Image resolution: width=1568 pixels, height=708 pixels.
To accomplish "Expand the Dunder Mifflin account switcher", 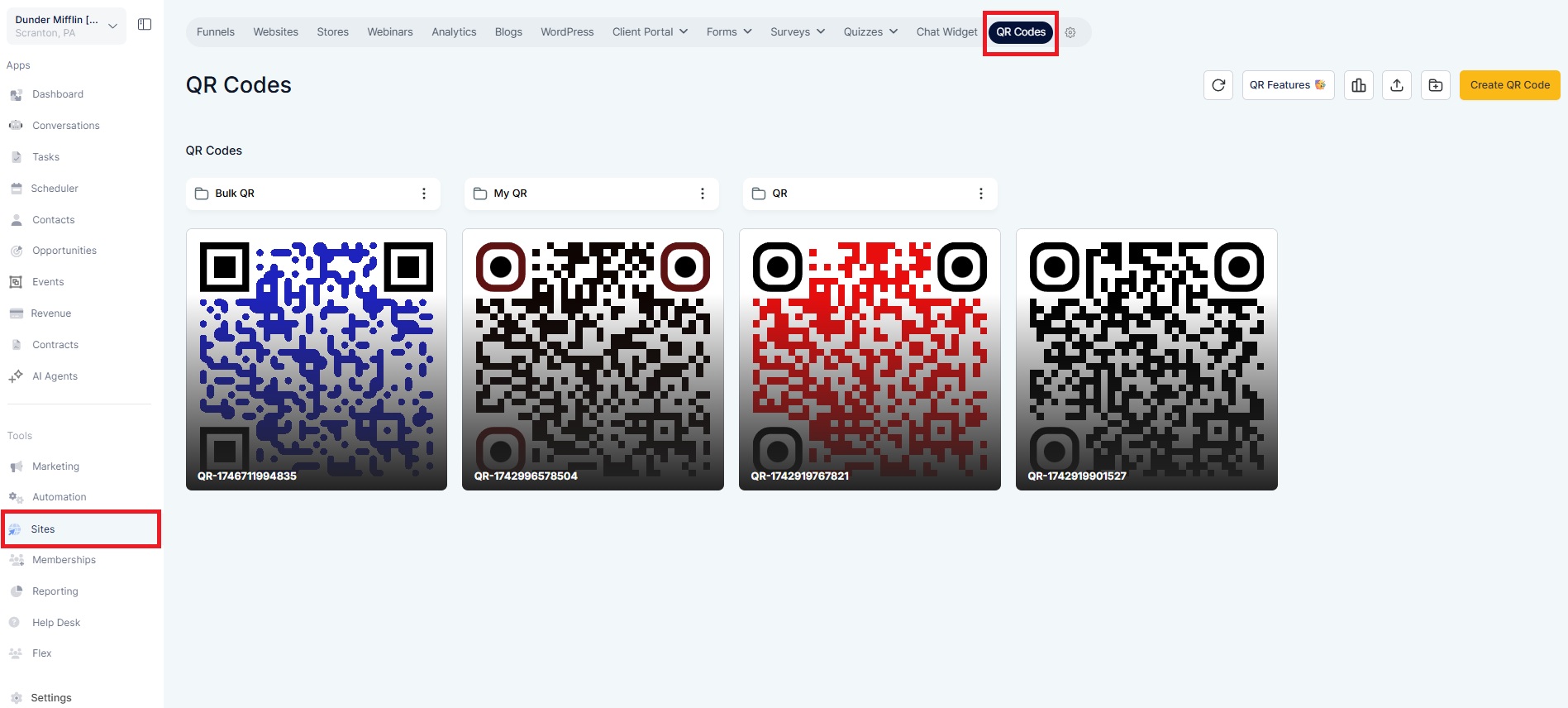I will click(66, 26).
